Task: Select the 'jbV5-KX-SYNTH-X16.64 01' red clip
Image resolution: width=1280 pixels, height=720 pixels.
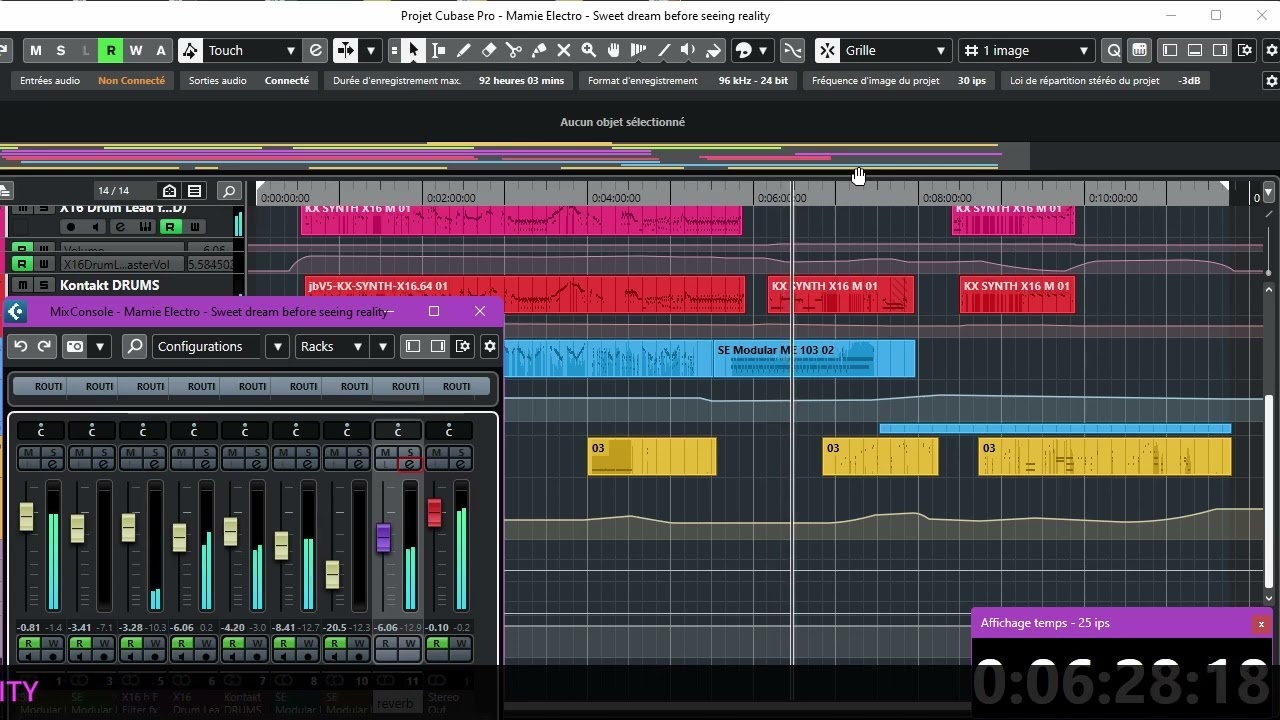Action: click(x=525, y=295)
